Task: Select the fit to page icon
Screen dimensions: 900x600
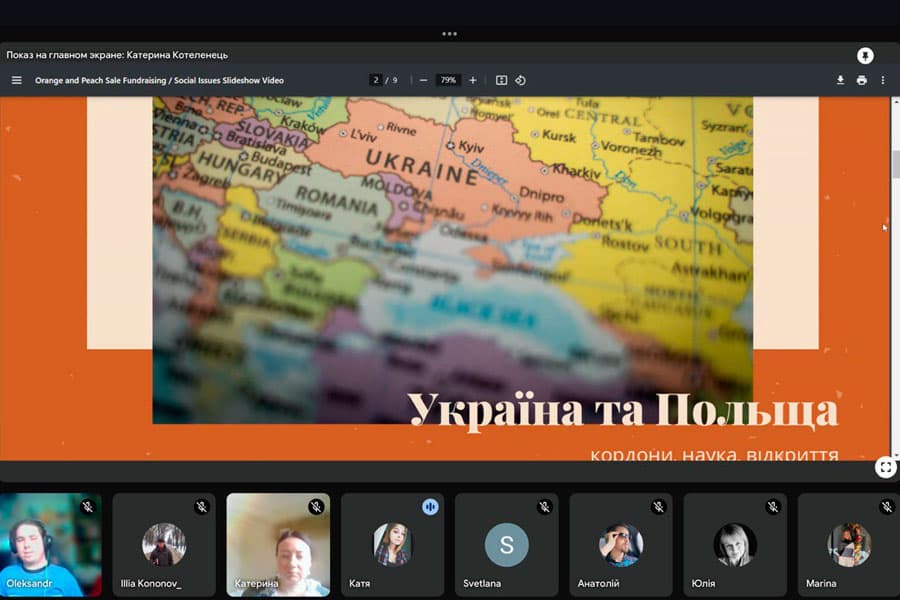Action: point(501,80)
